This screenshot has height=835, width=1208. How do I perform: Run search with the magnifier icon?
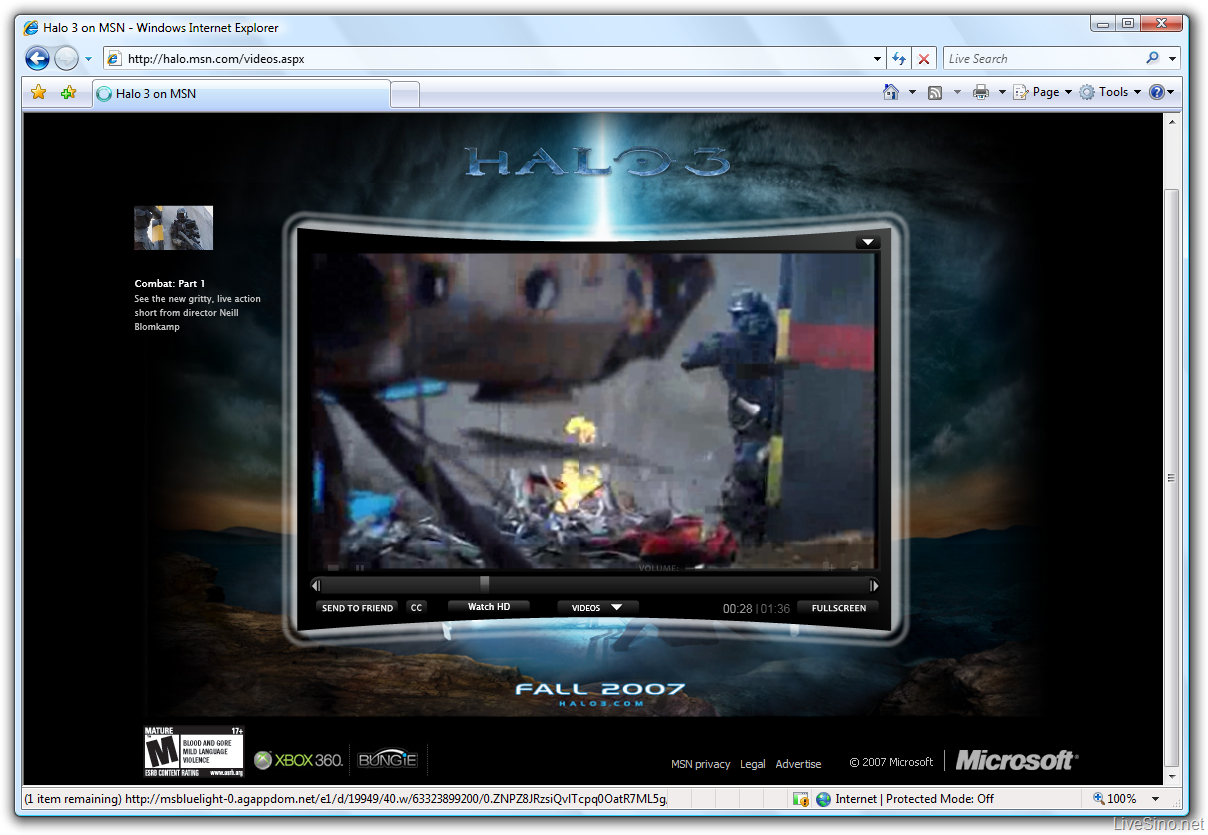(1152, 58)
